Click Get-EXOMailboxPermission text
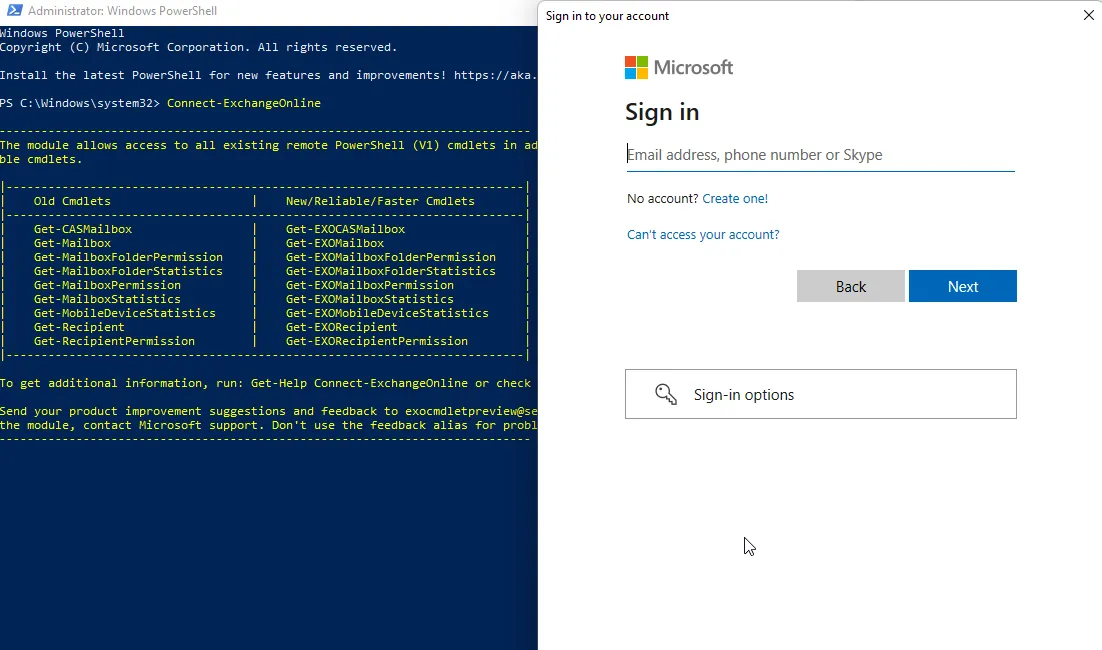The height and width of the screenshot is (650, 1102). point(370,285)
